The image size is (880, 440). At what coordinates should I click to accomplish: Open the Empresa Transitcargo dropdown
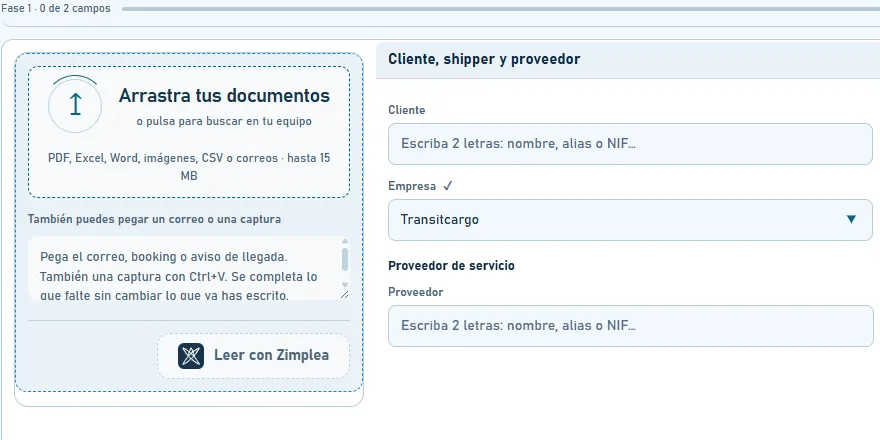pos(630,219)
